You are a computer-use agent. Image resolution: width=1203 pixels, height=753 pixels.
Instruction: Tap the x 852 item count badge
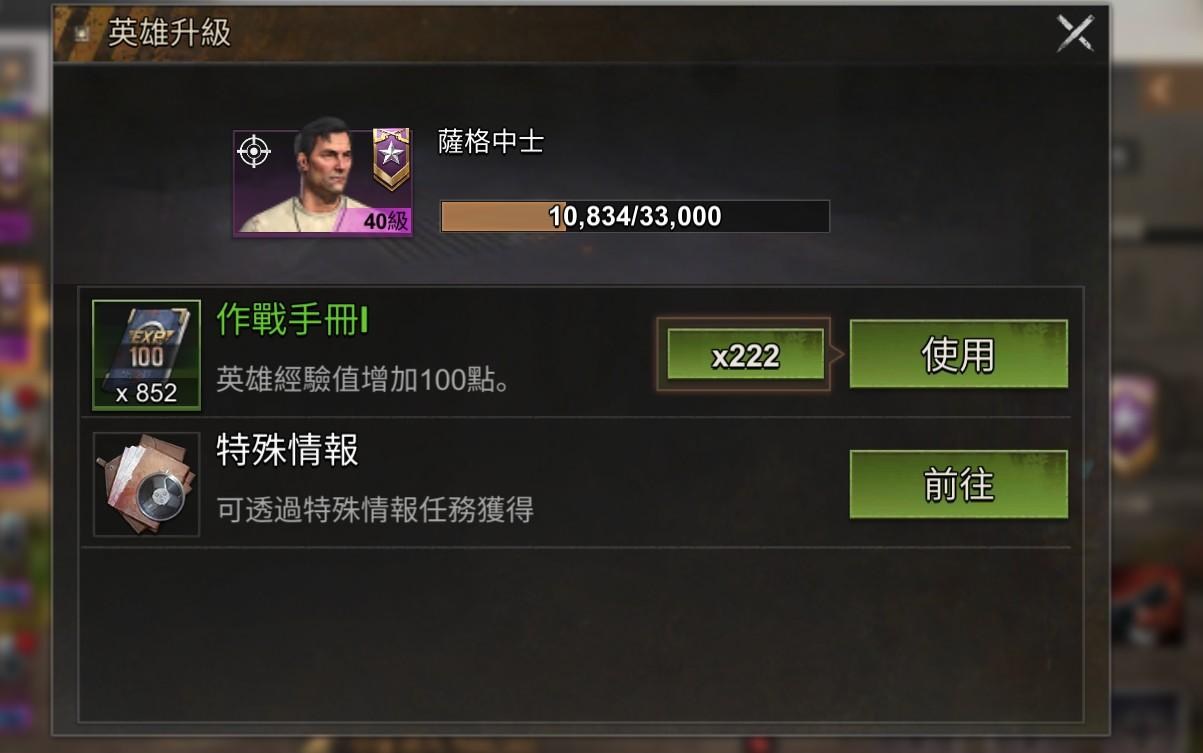[x=146, y=394]
